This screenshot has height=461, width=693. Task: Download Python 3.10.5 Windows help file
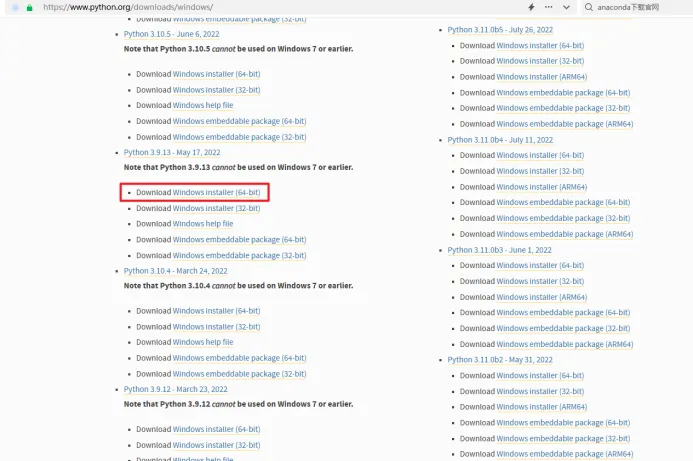point(203,105)
